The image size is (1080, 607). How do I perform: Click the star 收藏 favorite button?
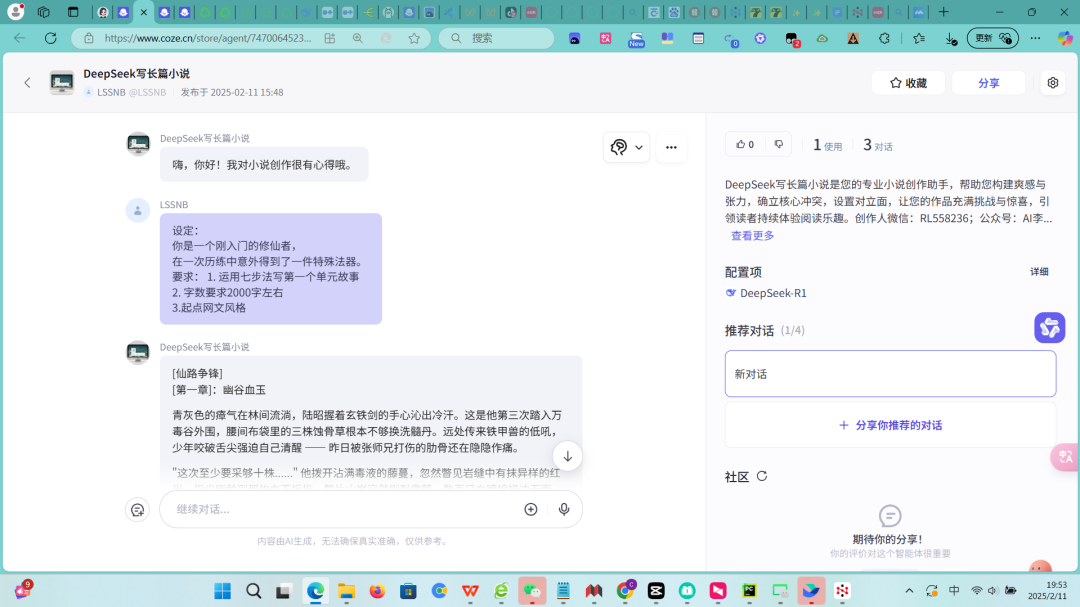(x=908, y=83)
